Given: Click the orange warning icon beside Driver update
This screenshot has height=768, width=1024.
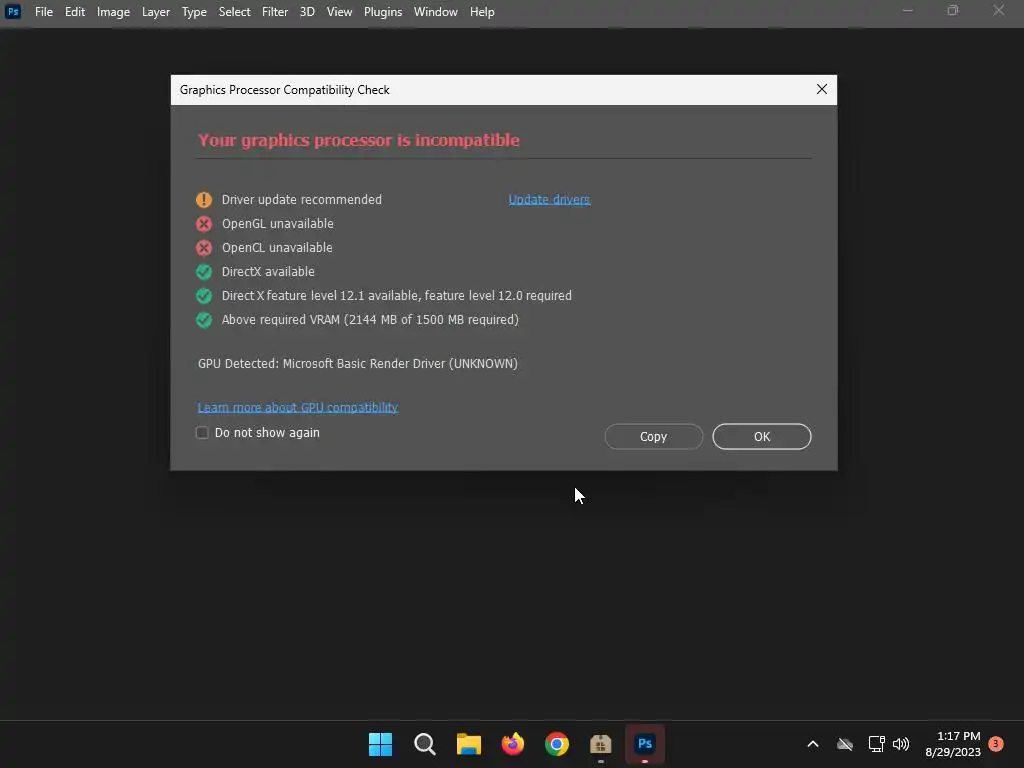Looking at the screenshot, I should coord(204,199).
